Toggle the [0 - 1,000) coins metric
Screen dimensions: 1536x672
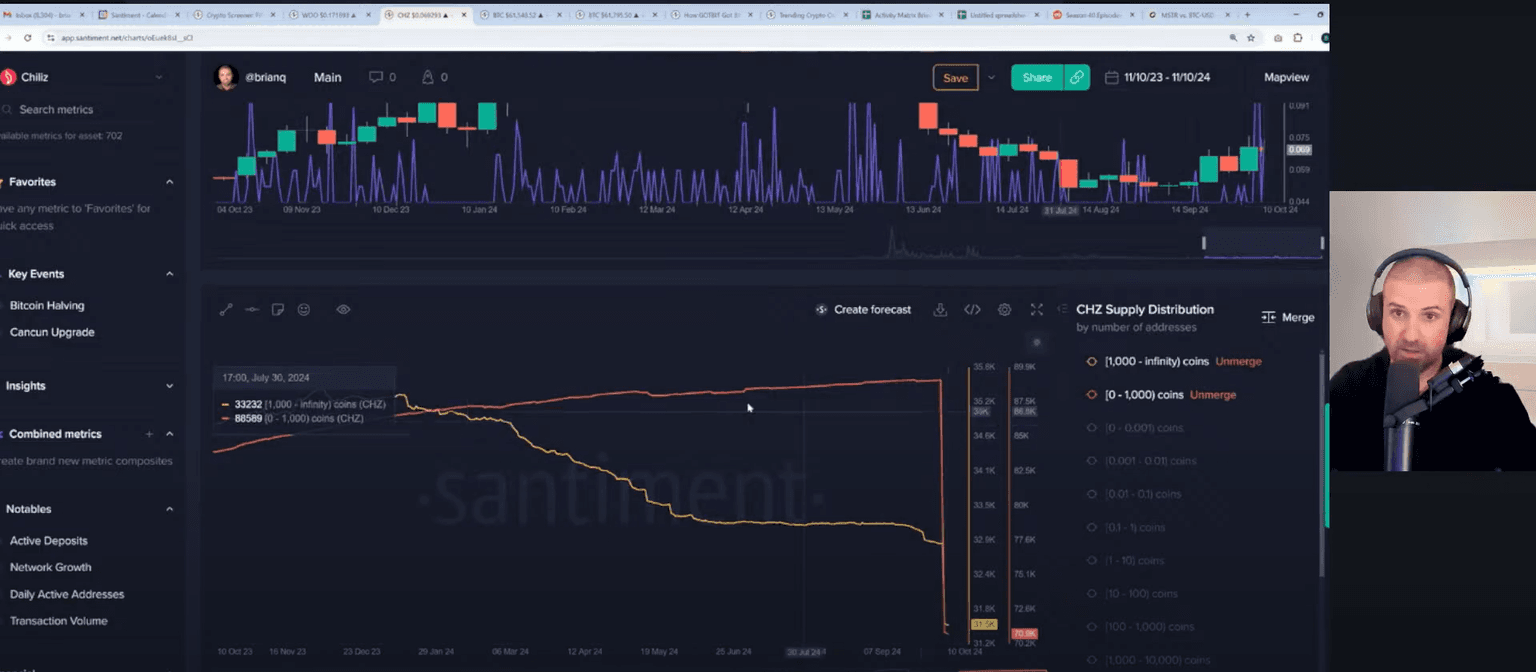[1091, 395]
